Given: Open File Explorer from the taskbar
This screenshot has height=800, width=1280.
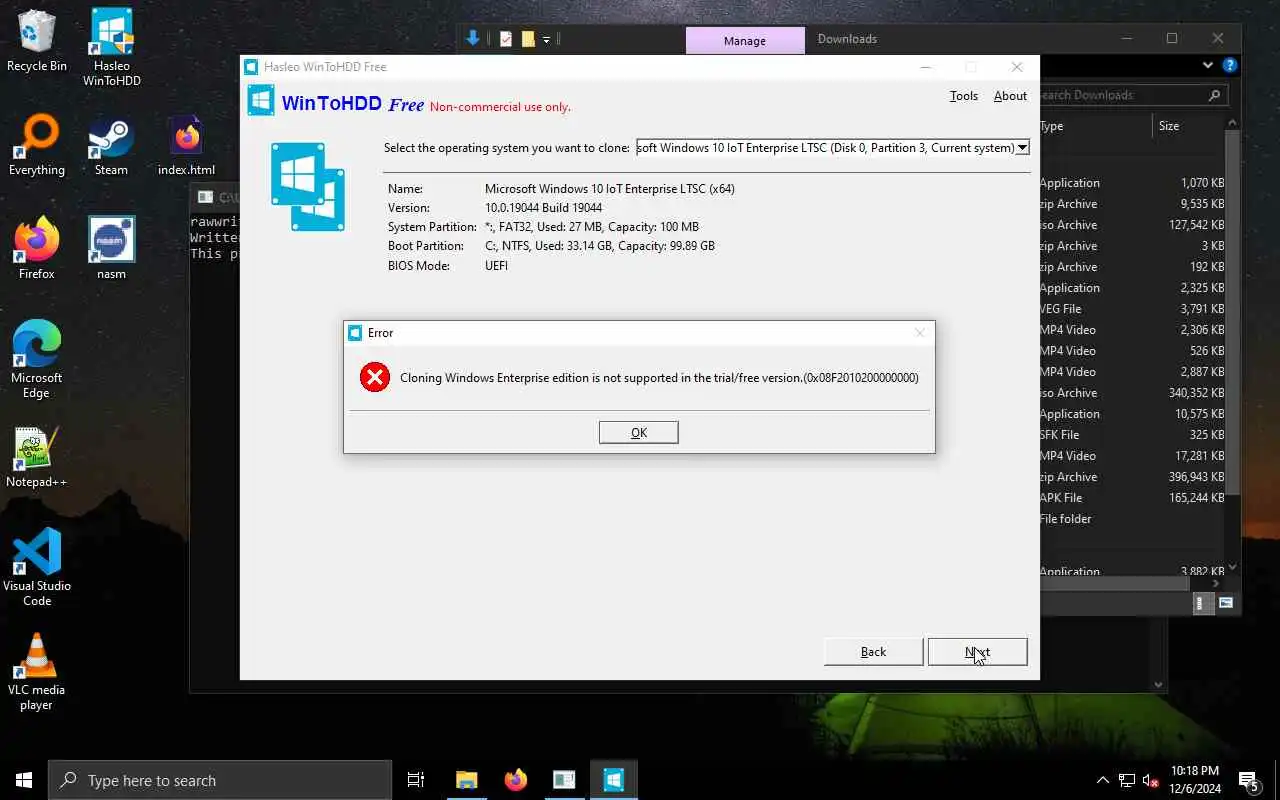Looking at the screenshot, I should tap(467, 780).
